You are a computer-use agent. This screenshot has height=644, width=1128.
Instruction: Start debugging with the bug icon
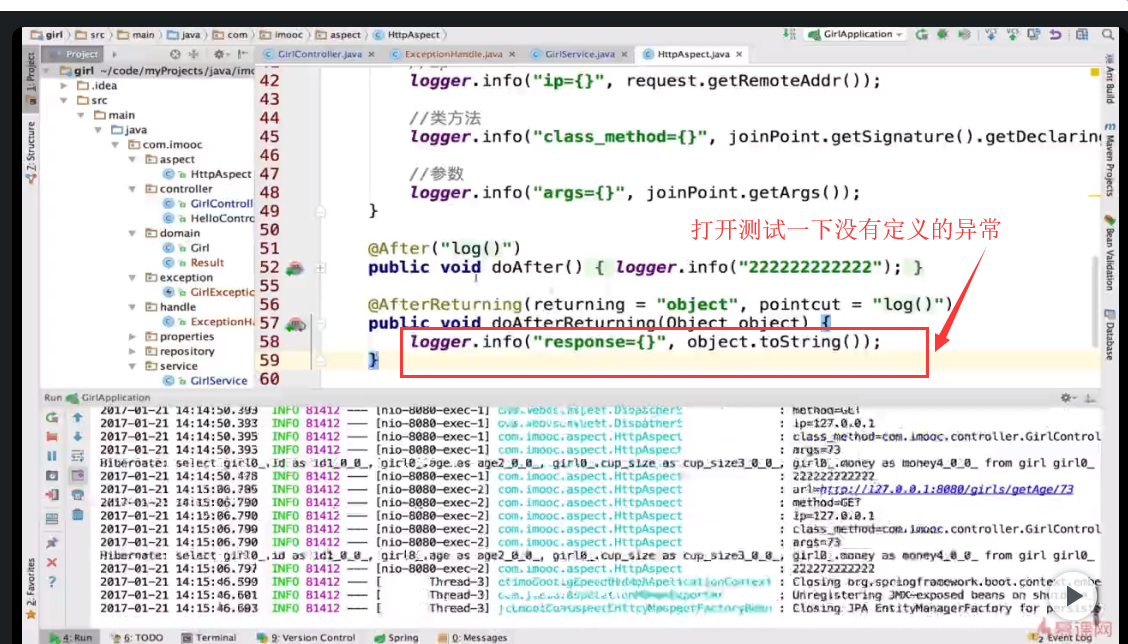point(942,35)
